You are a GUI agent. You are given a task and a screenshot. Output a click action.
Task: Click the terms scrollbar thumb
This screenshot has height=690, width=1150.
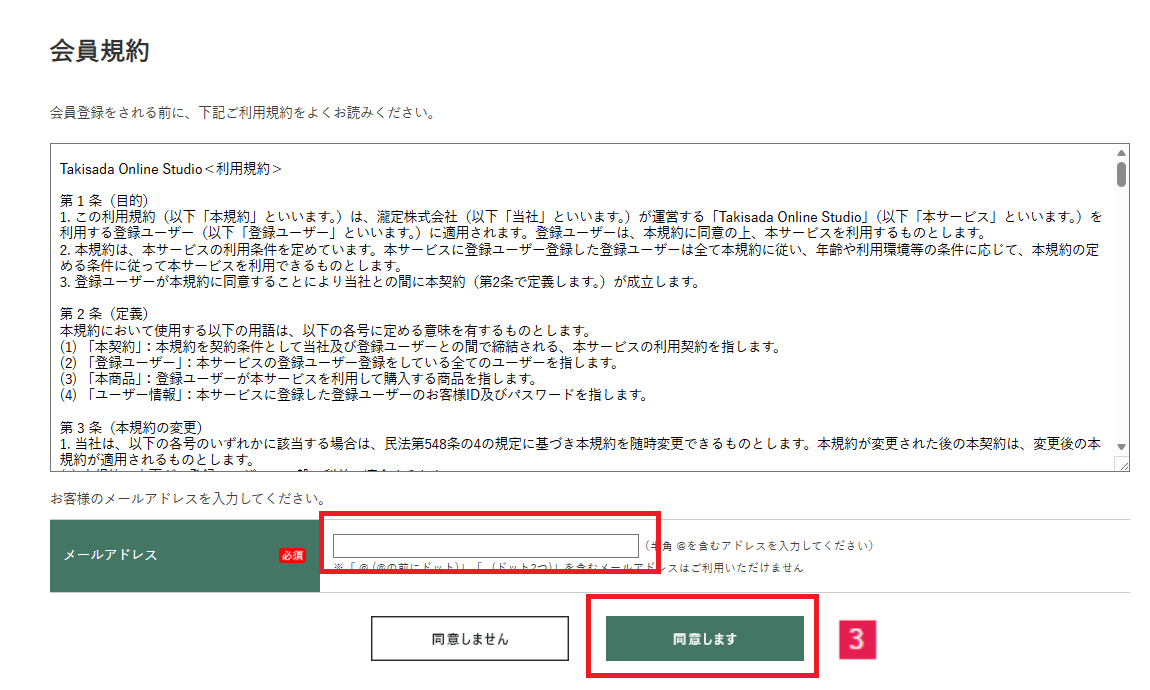point(1121,175)
